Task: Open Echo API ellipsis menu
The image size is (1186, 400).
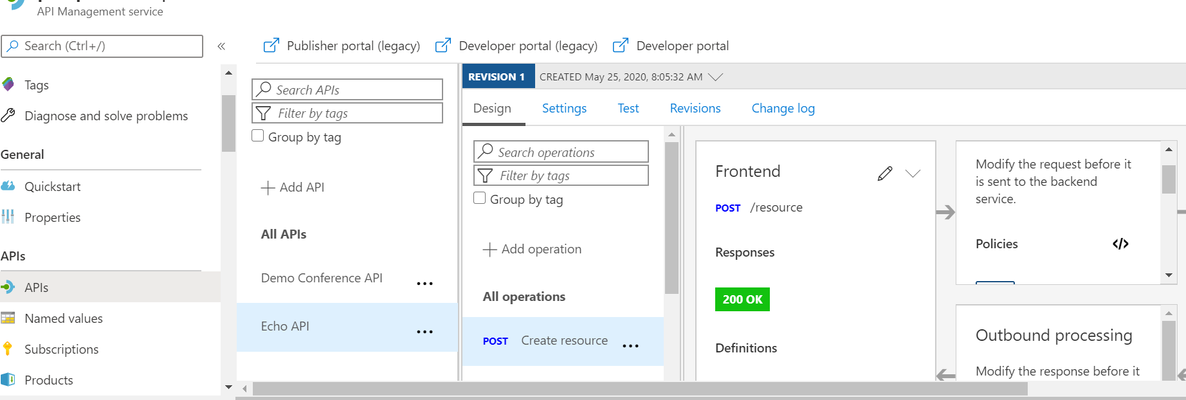Action: pos(425,331)
